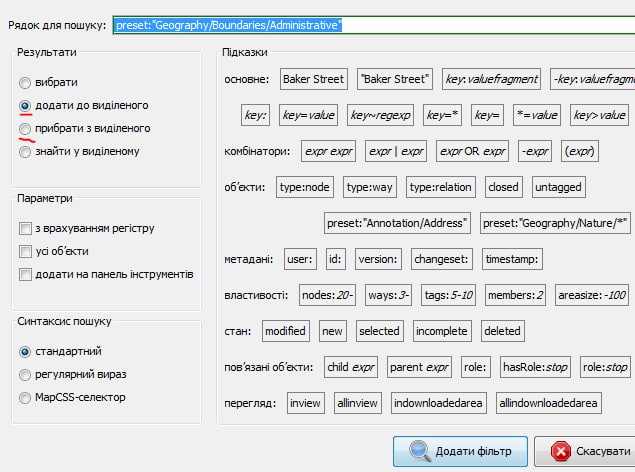Insert version: metadata hint
635x472 pixels.
click(378, 259)
